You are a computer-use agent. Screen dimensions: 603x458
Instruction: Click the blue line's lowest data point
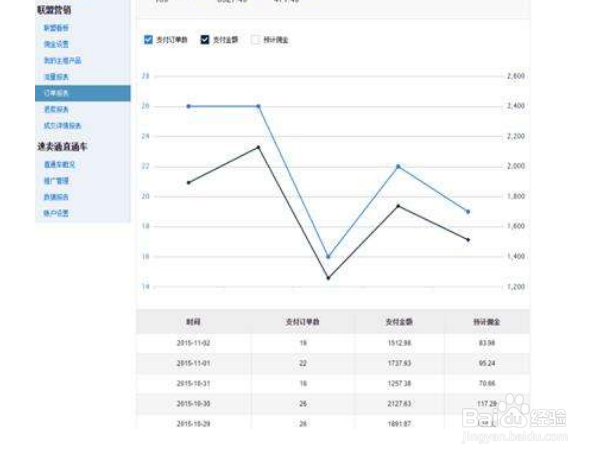tap(328, 256)
